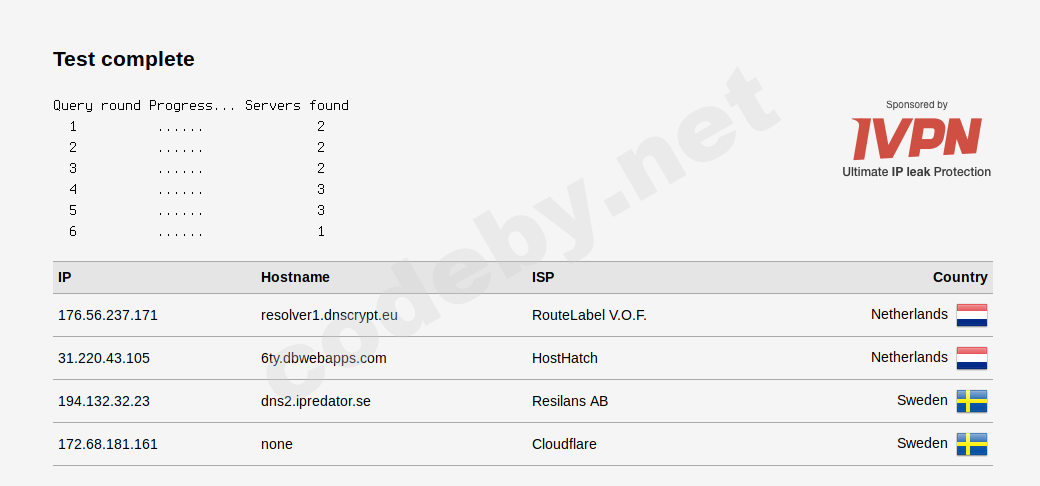Click Netherlands flag for 176.56.237.171 row
This screenshot has height=486, width=1040.
(971, 315)
